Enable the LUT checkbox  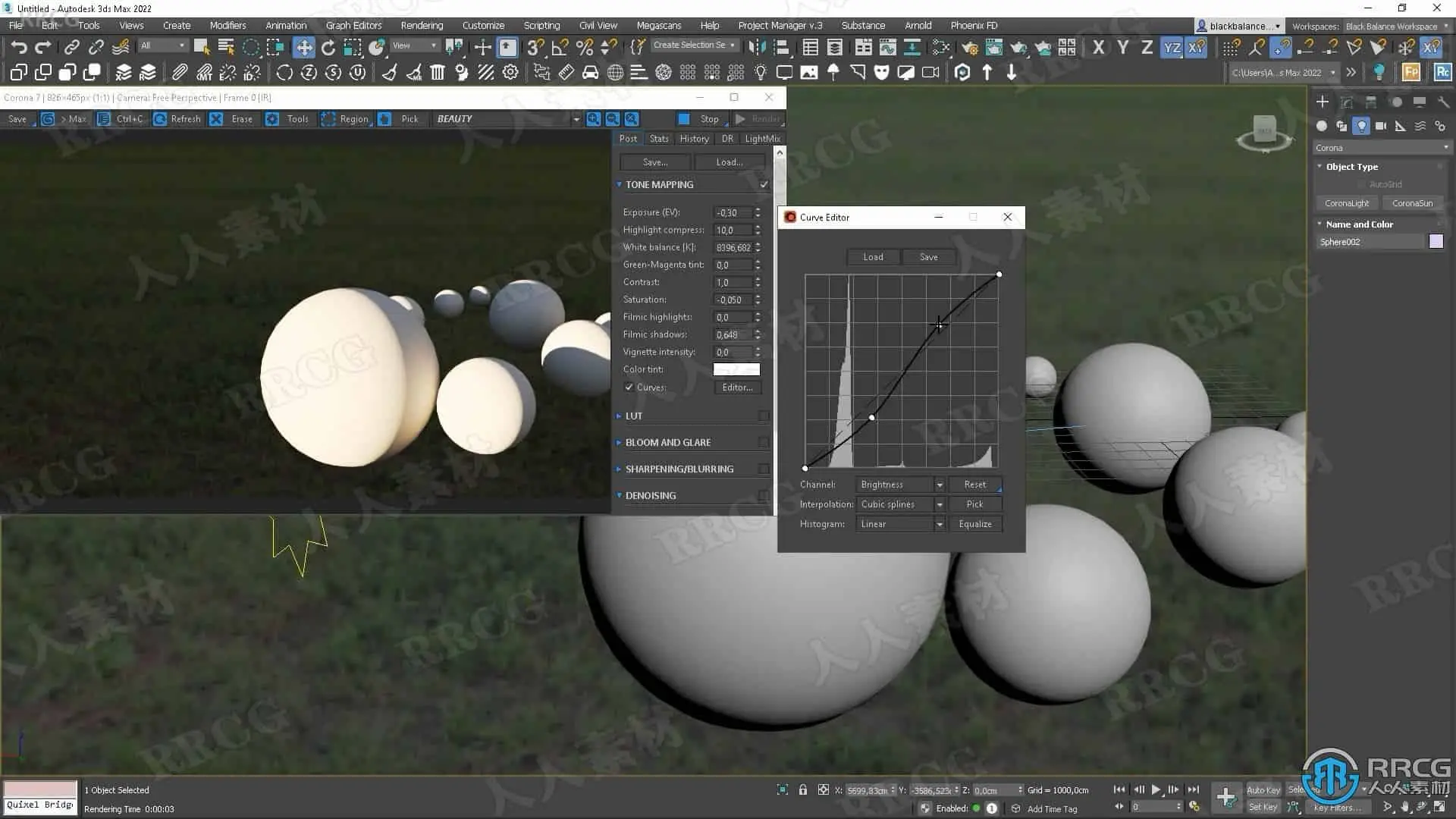tap(764, 416)
